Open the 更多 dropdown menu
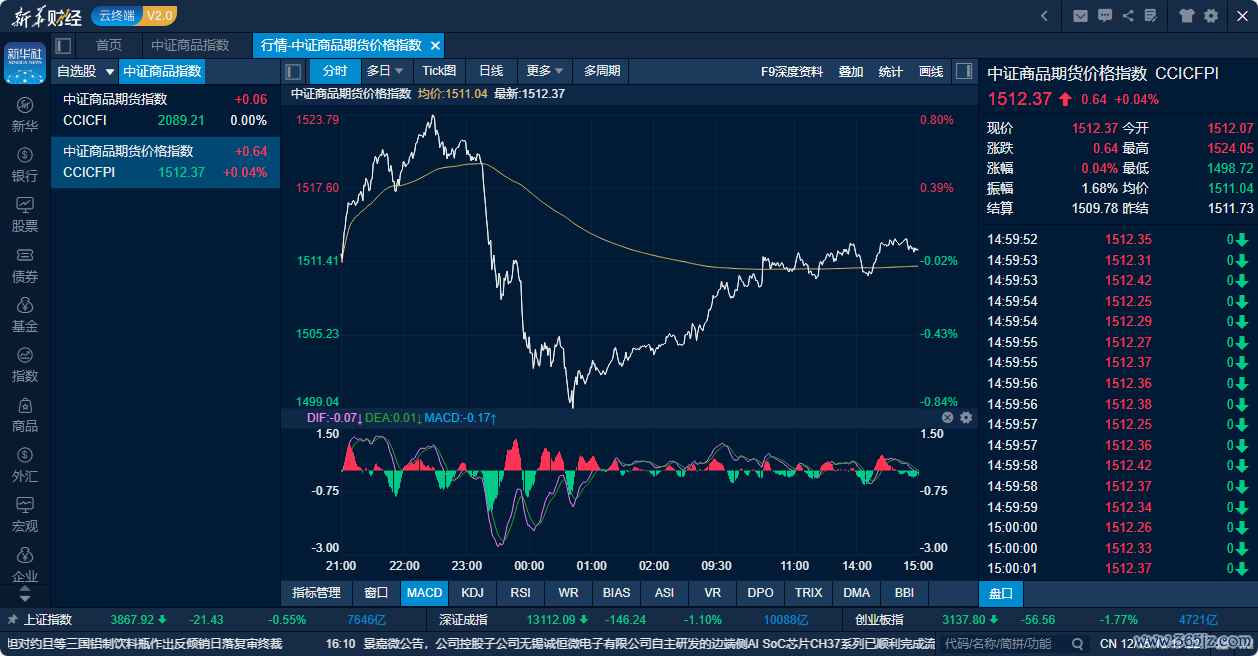 [x=545, y=71]
